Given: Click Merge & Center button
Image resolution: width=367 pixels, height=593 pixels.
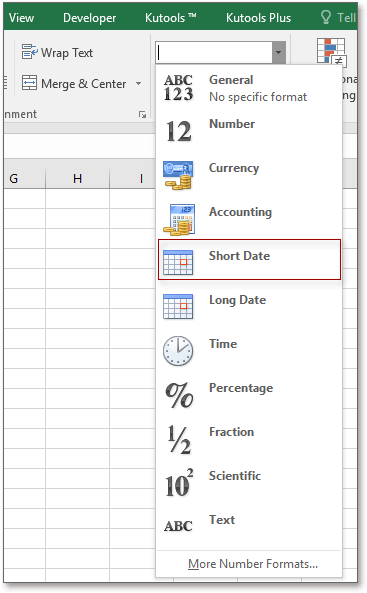Looking at the screenshot, I should [75, 83].
